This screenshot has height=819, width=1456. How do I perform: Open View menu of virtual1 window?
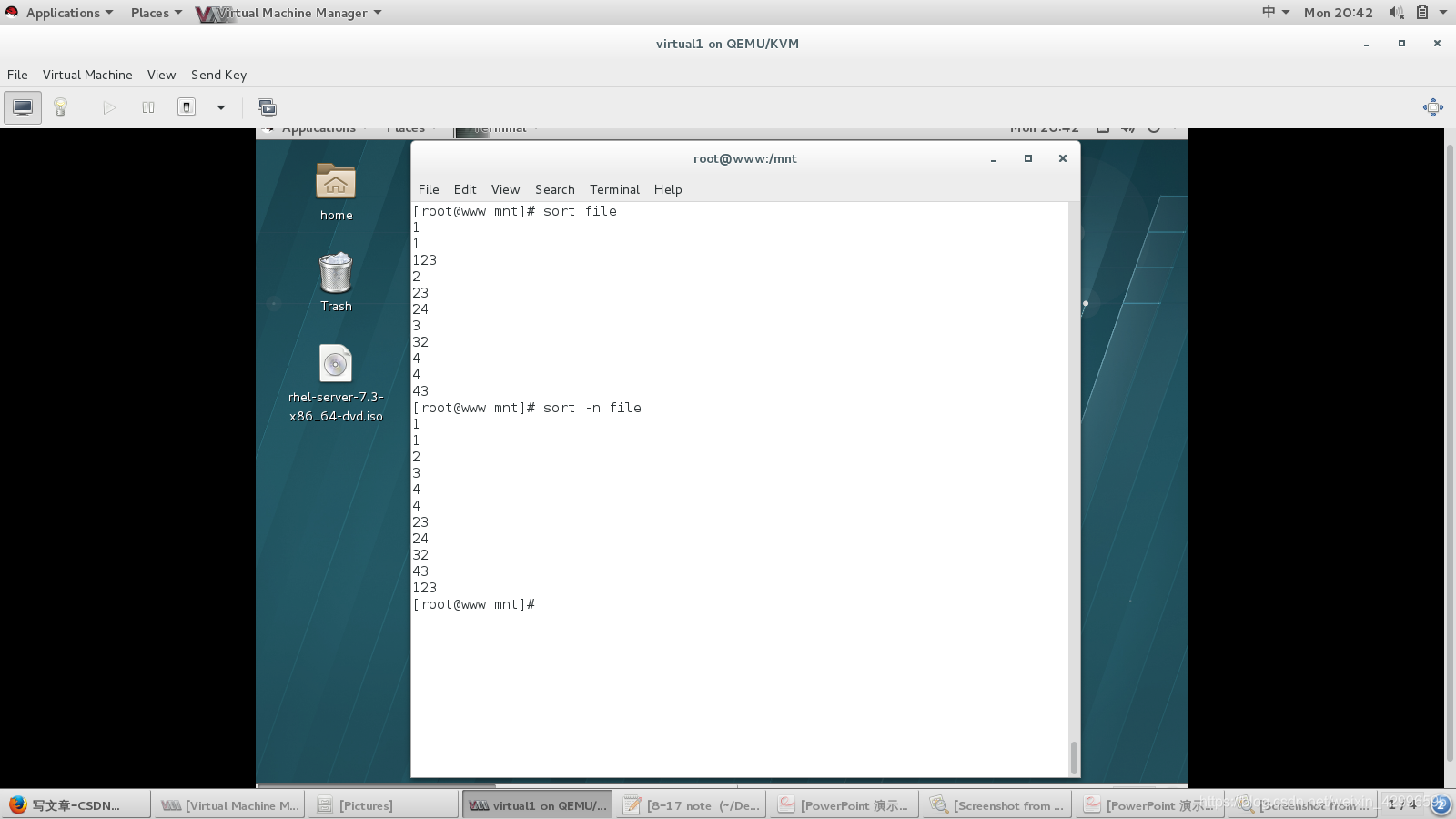(x=161, y=75)
